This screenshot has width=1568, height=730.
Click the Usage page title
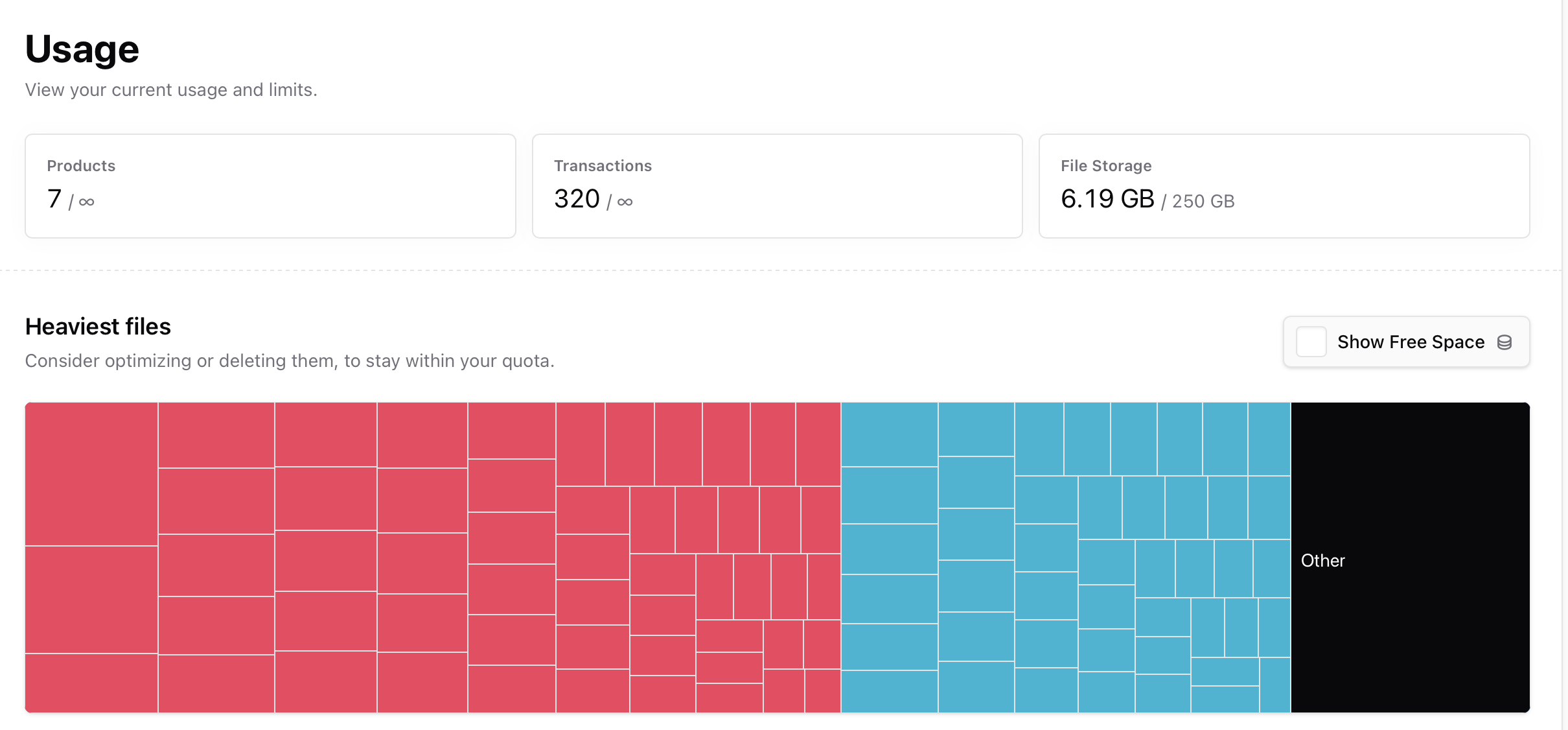coord(82,49)
